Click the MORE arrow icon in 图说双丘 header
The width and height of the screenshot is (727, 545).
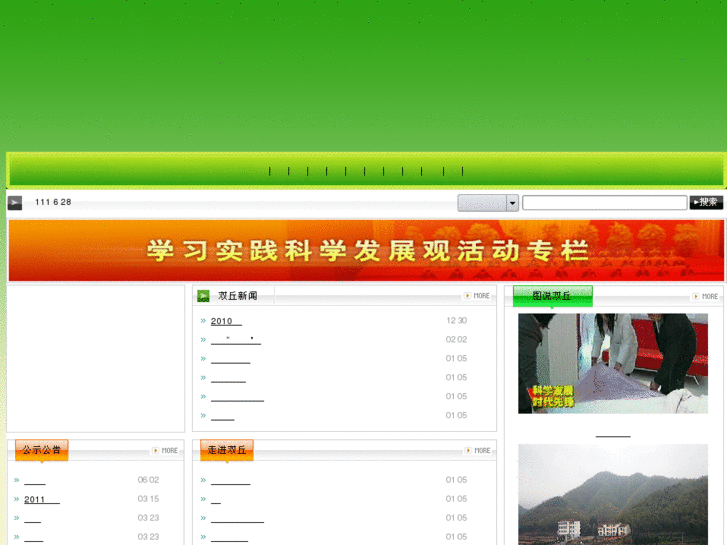pos(695,296)
